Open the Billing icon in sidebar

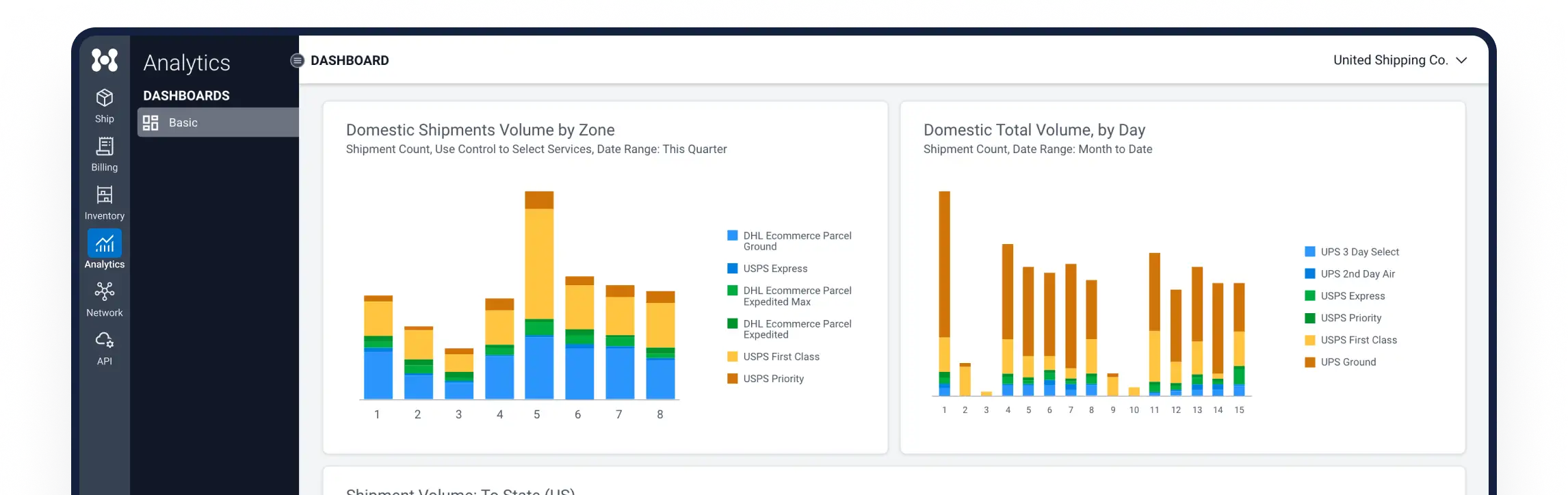[x=105, y=146]
